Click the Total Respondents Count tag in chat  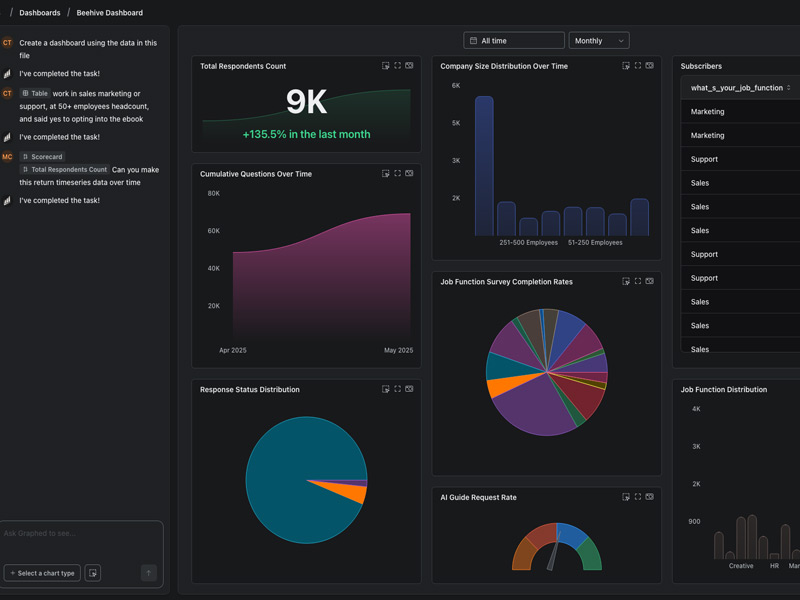(64, 169)
